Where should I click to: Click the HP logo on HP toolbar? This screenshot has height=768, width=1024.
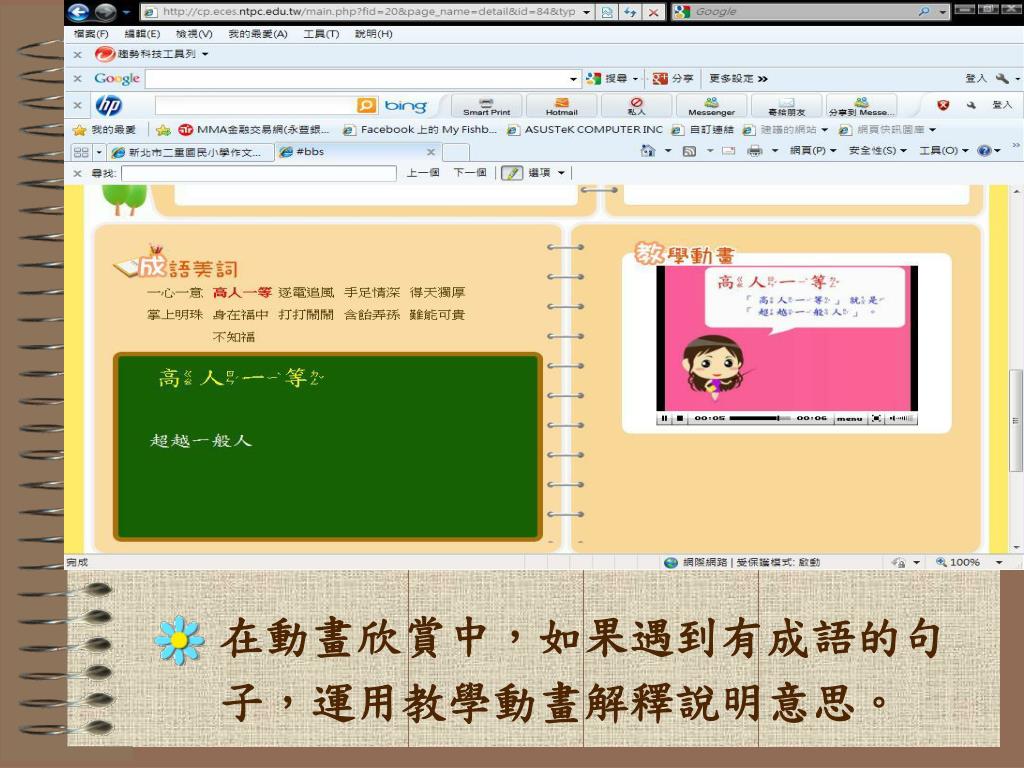click(108, 105)
